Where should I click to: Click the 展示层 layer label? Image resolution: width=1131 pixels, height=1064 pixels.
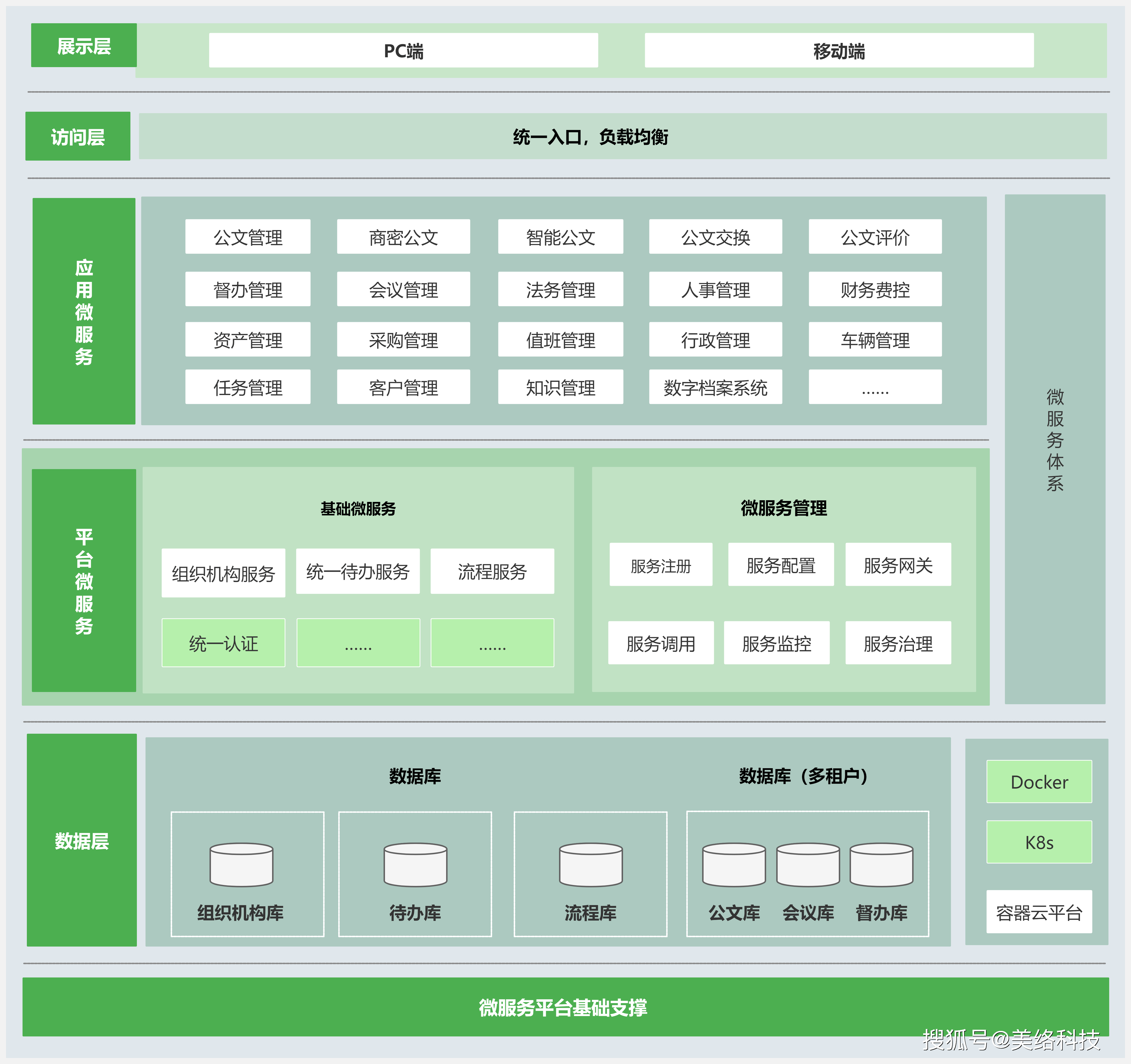coord(84,45)
